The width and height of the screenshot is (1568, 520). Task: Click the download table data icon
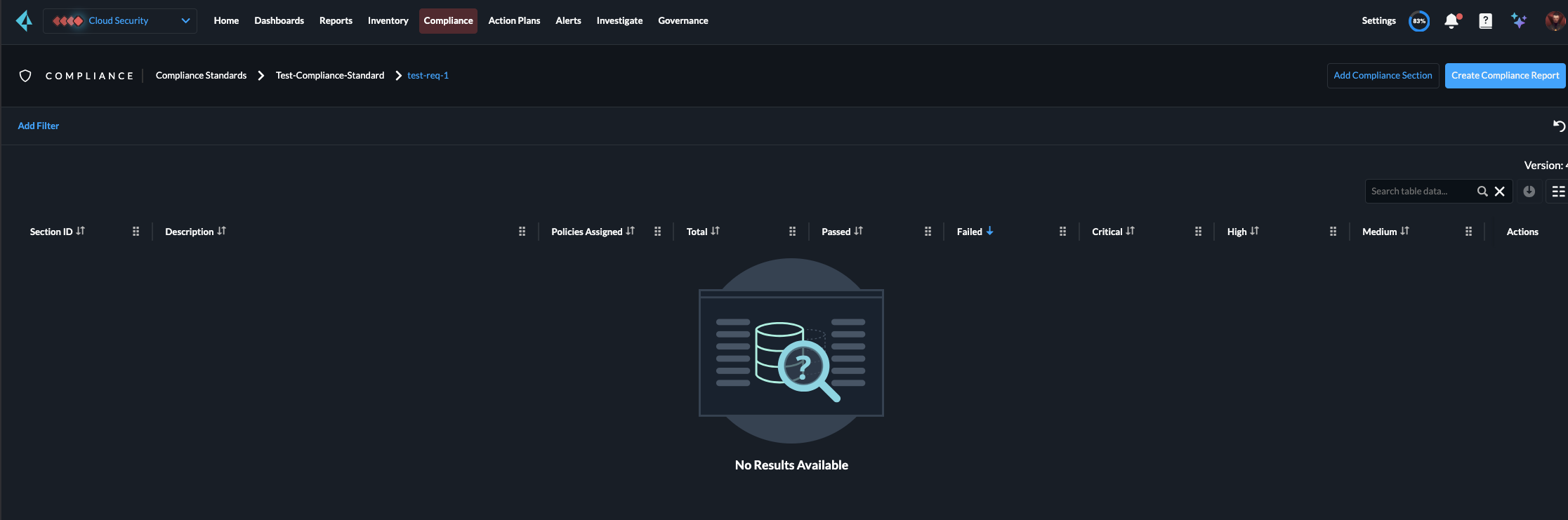(1529, 192)
